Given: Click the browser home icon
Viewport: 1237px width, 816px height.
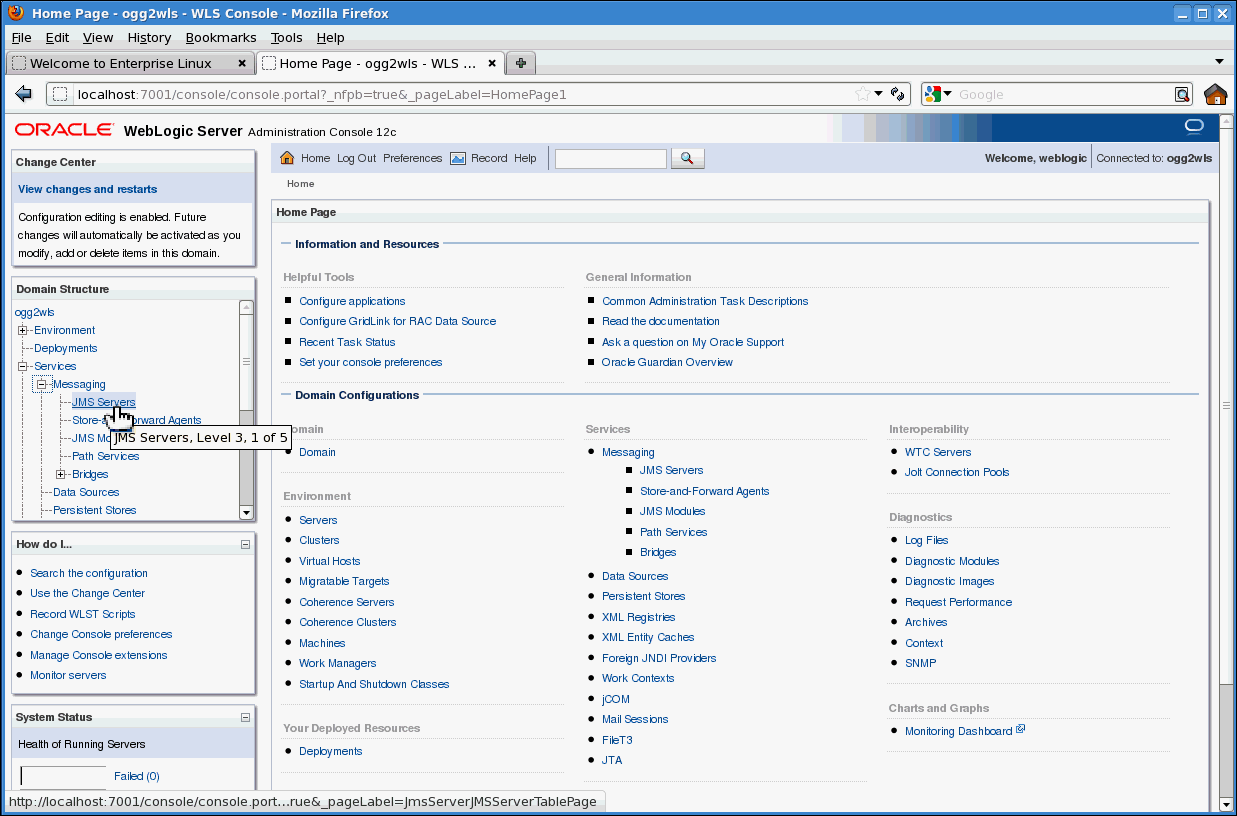Looking at the screenshot, I should pos(1215,94).
